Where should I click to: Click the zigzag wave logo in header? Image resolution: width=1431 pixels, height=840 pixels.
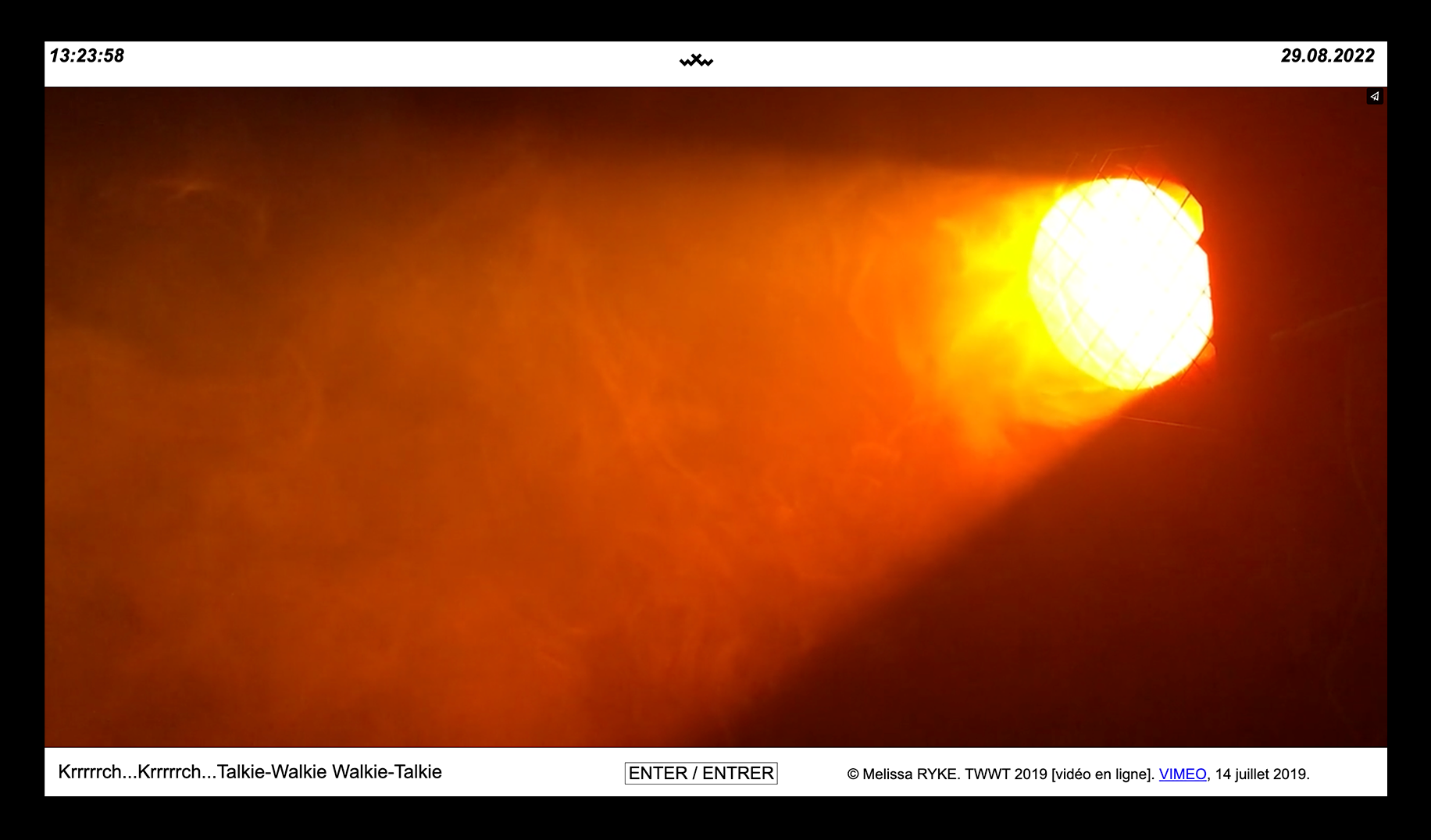pos(696,61)
